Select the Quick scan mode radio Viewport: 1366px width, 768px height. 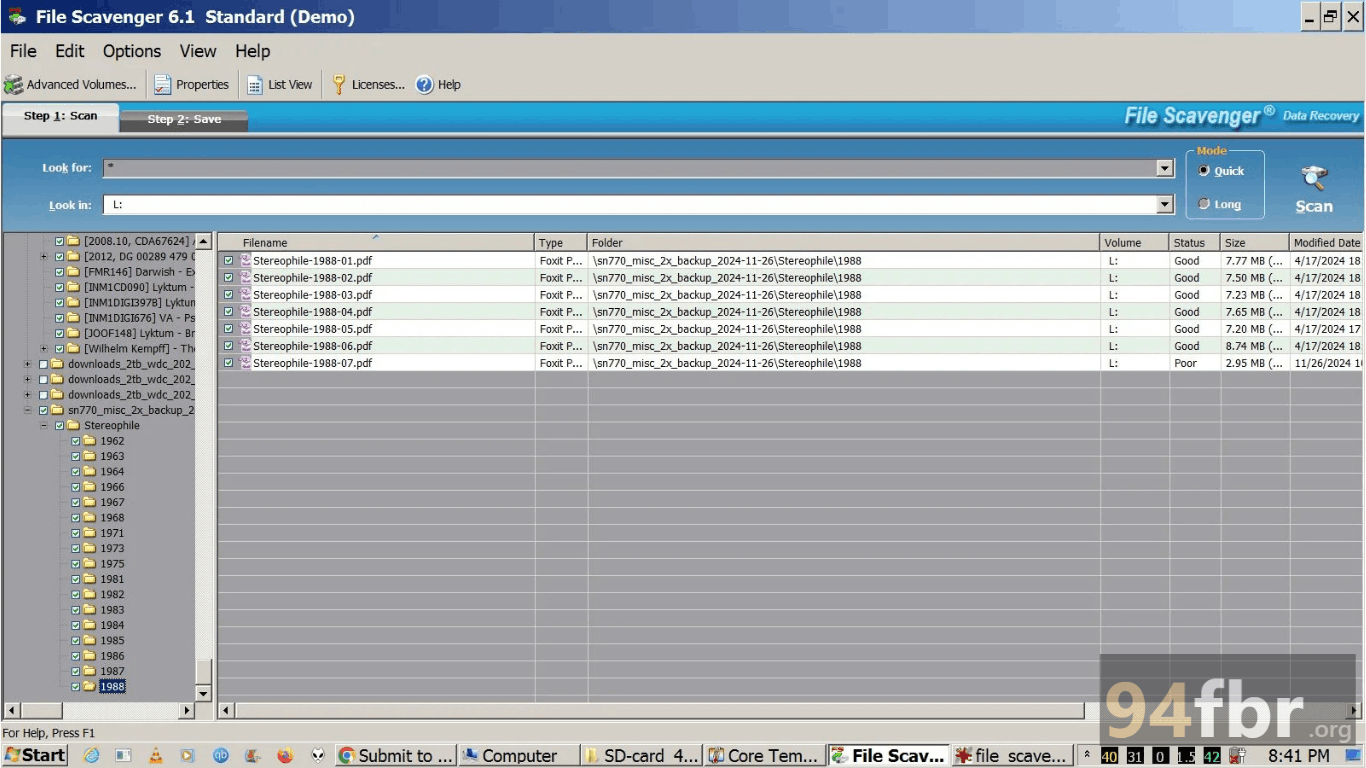(1204, 171)
